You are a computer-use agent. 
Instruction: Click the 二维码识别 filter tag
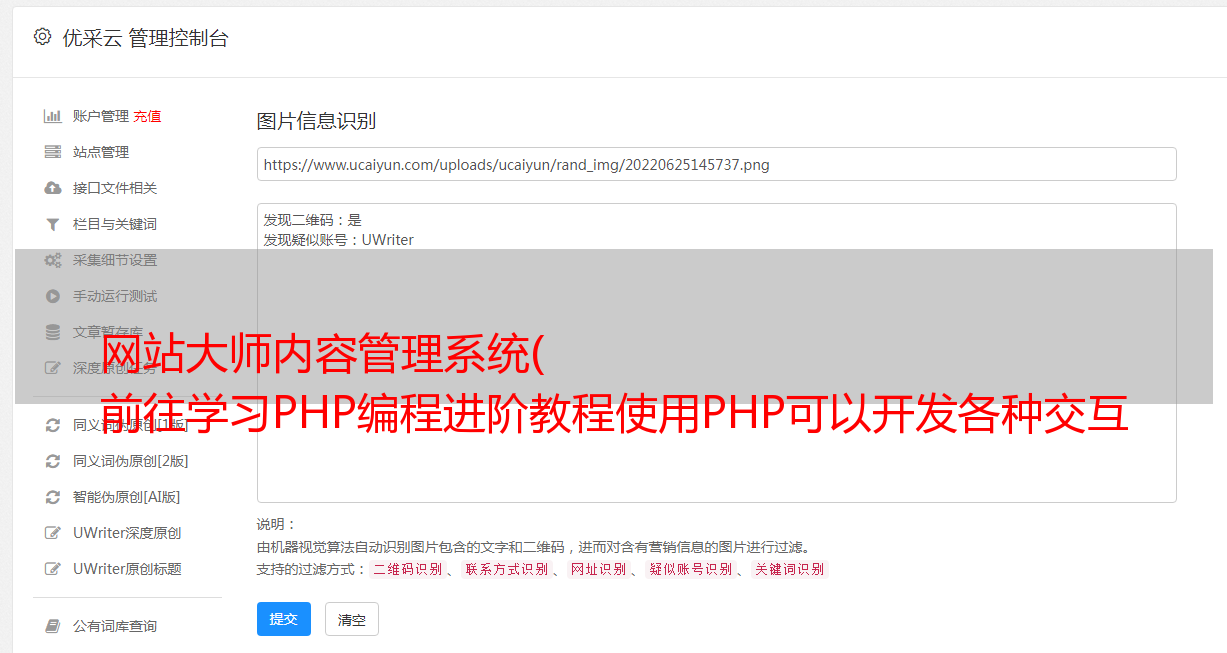point(407,569)
